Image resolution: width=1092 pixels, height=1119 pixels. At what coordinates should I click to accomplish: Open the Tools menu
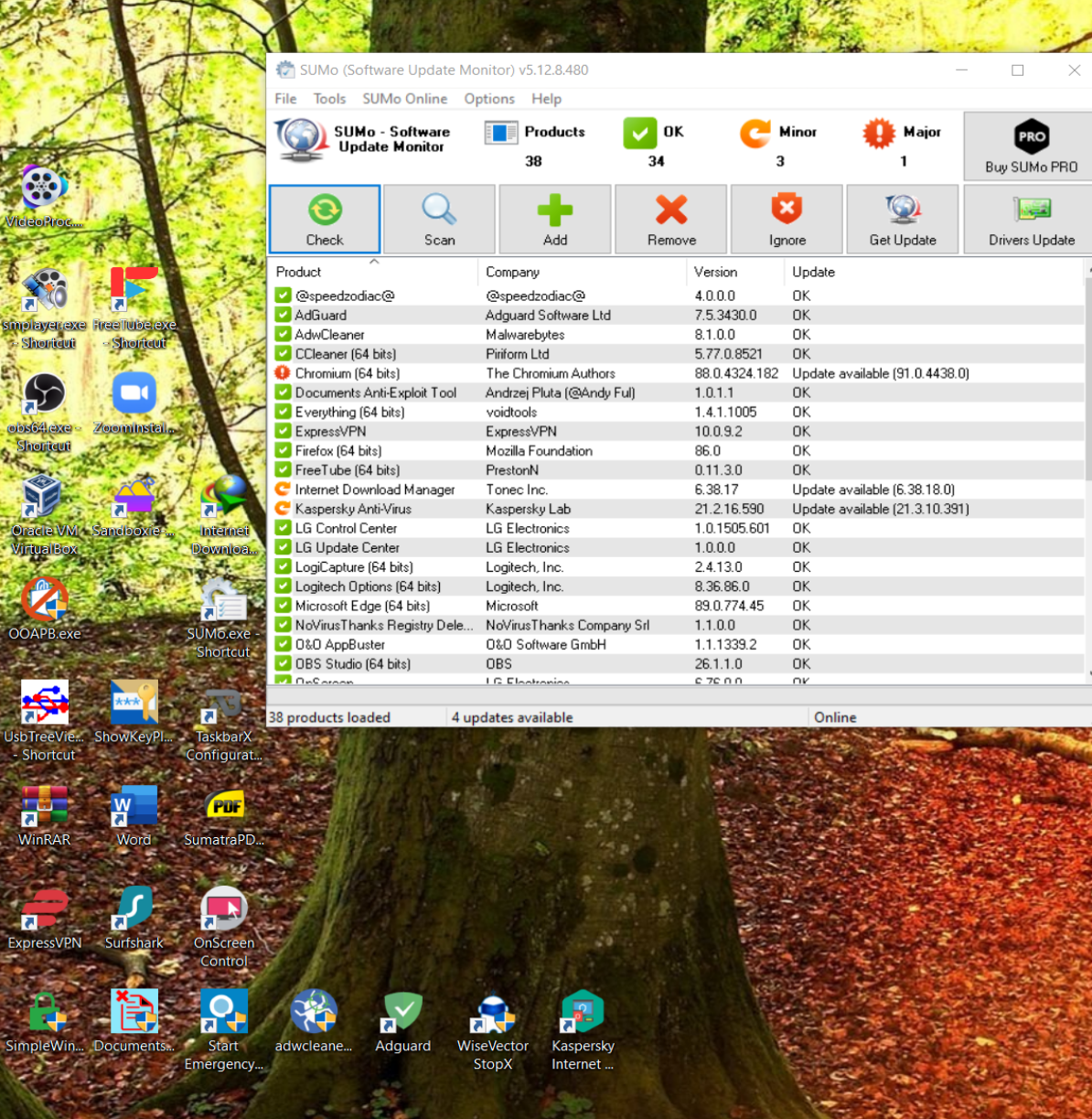pyautogui.click(x=329, y=99)
